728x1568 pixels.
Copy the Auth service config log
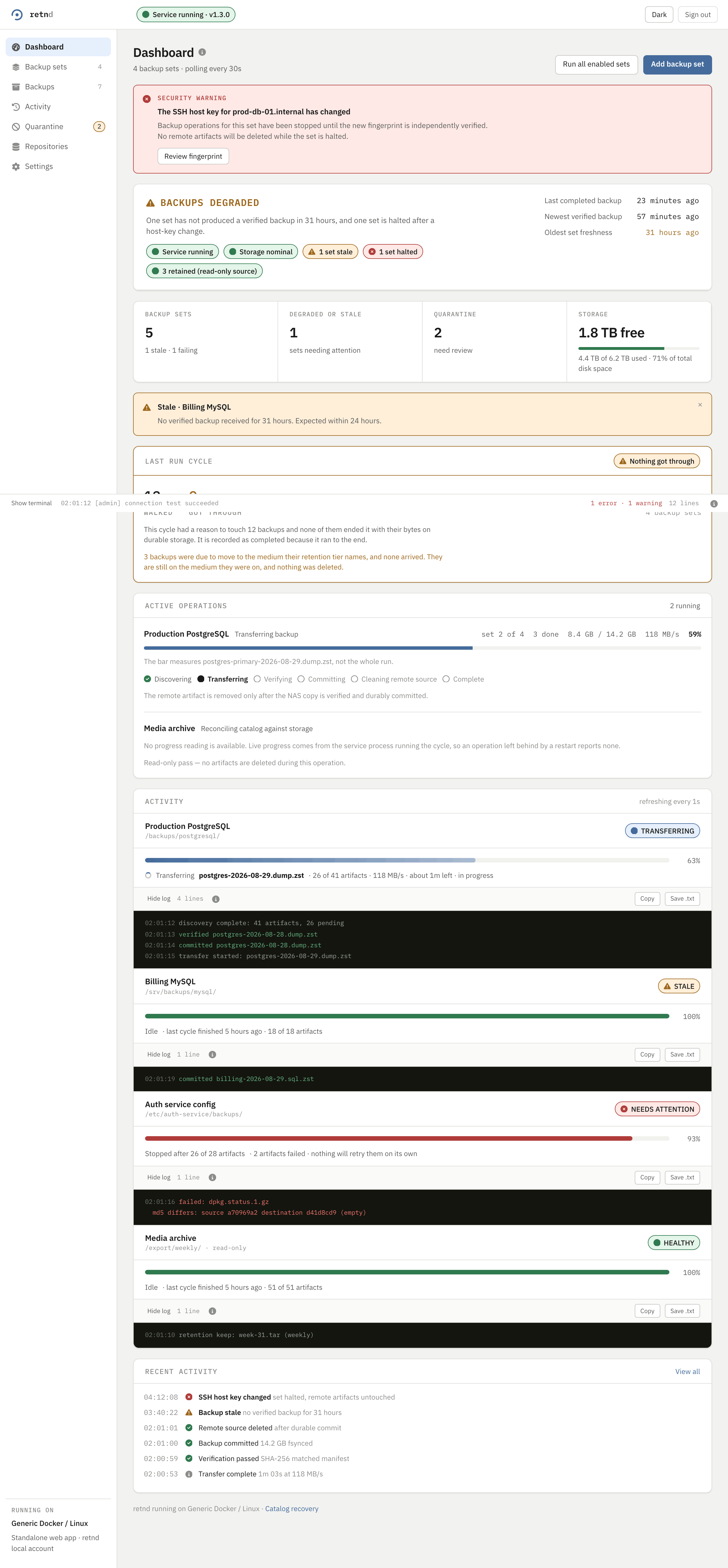647,1178
